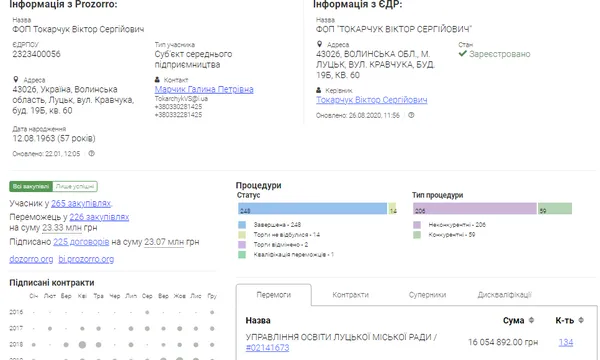Open the 265 закупівлях link
600x360 pixels.
81,203
